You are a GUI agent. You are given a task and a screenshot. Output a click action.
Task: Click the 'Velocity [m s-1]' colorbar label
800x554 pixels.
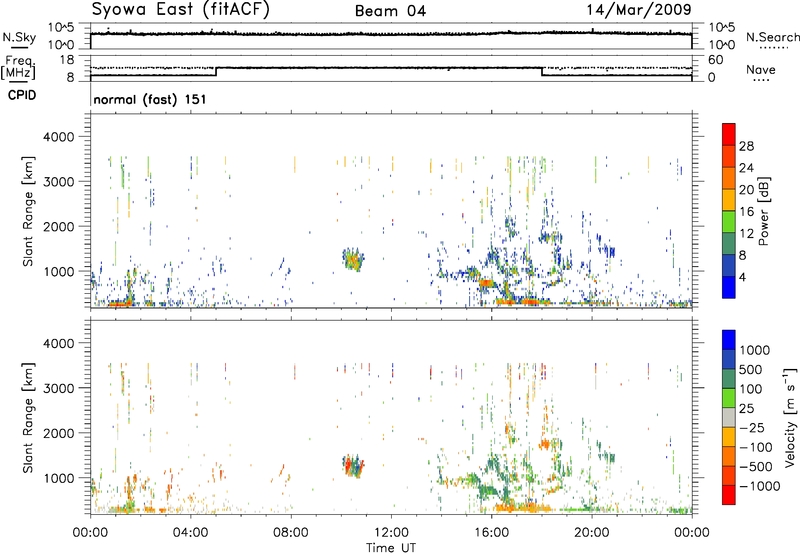(x=790, y=417)
